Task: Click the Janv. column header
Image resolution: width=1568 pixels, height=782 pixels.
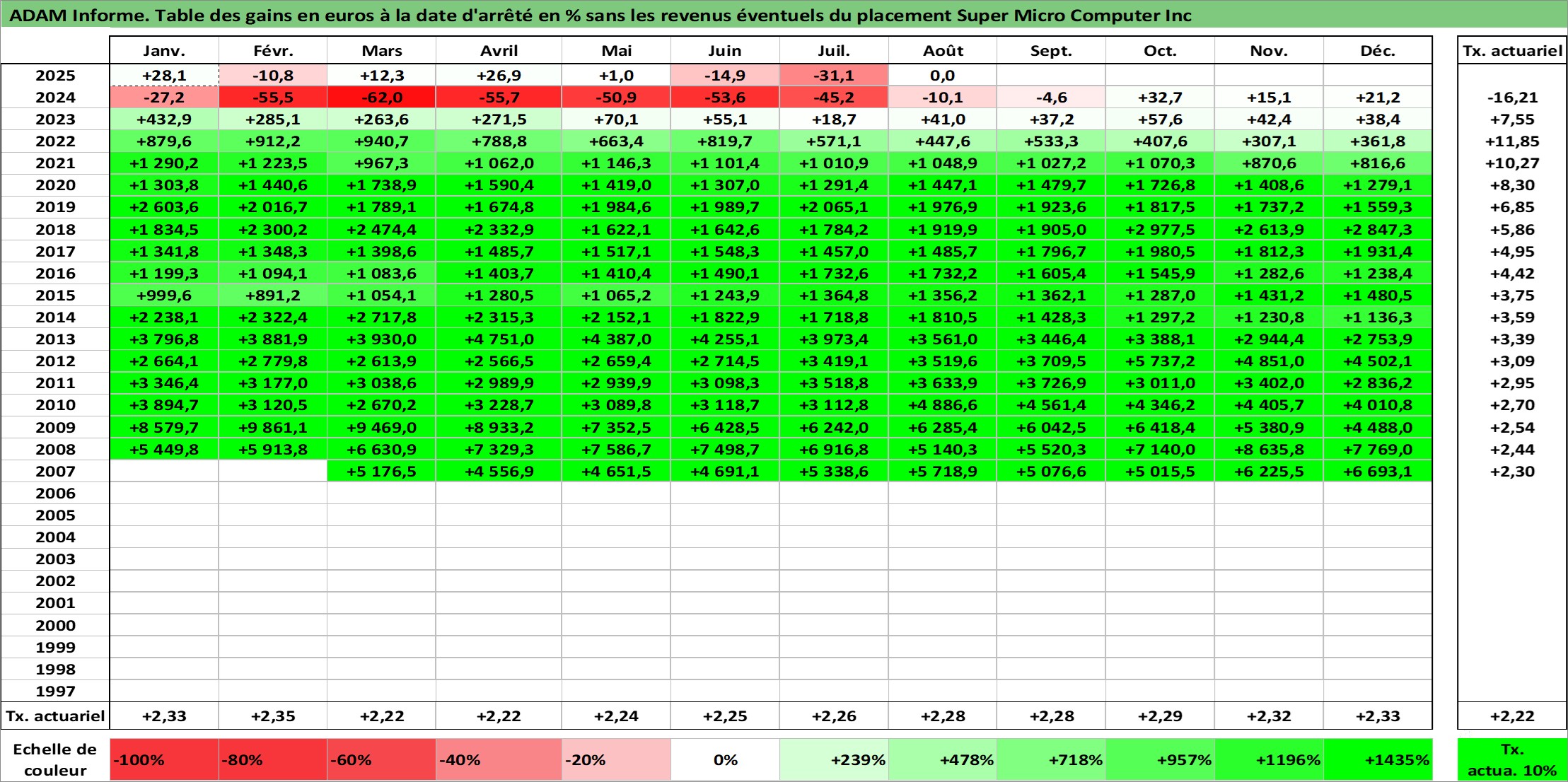Action: coord(164,51)
